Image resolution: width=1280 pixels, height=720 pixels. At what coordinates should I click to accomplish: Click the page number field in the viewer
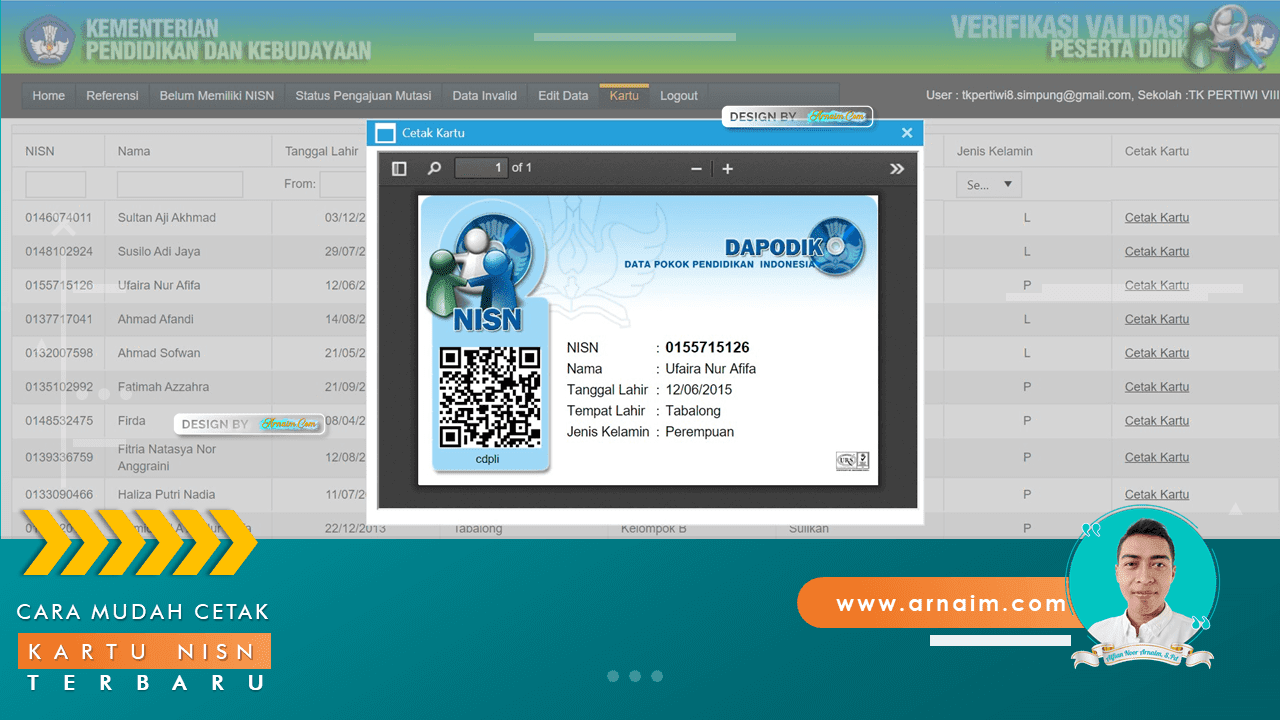tap(481, 168)
